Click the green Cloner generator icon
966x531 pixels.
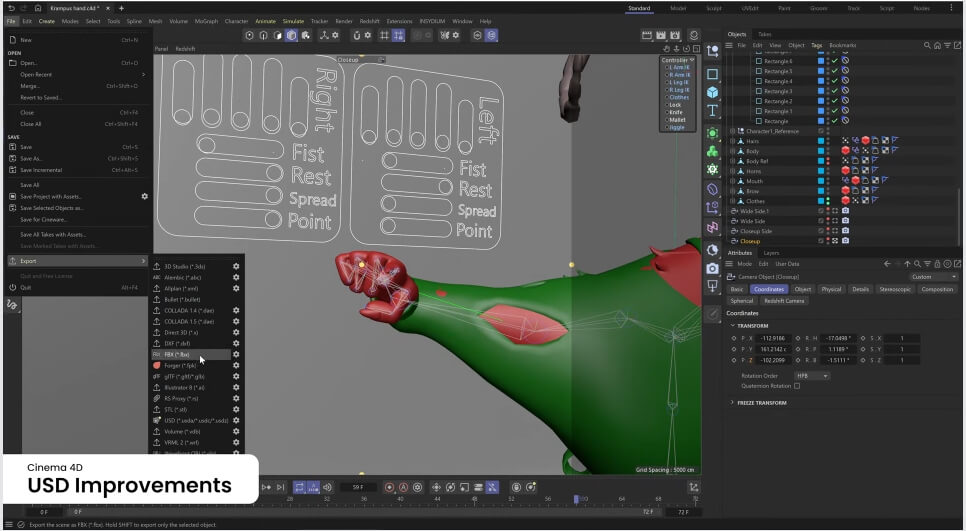[x=713, y=152]
